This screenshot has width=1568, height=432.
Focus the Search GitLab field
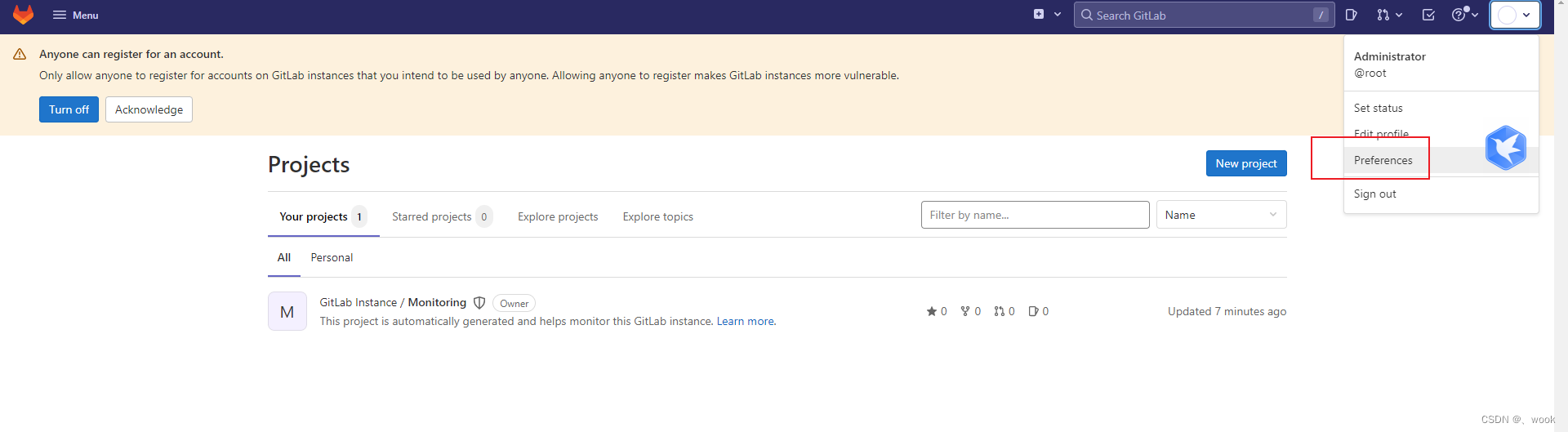[1204, 15]
